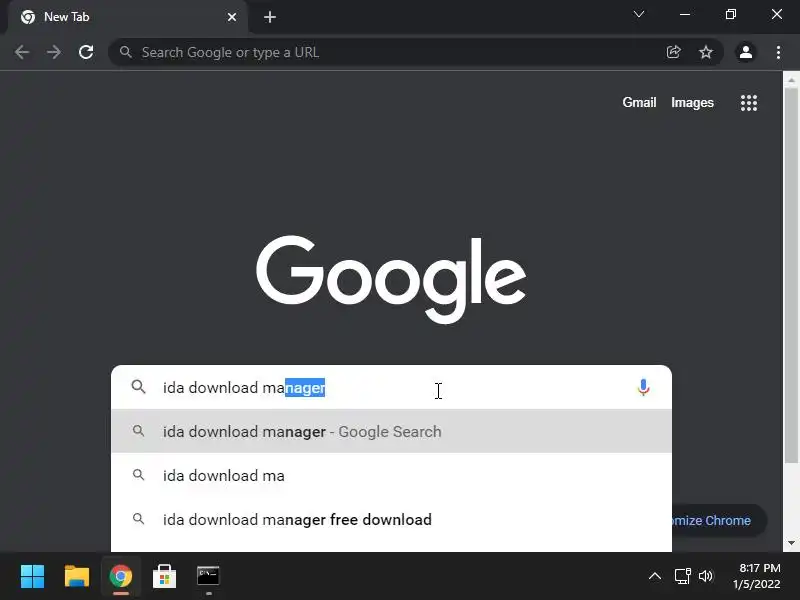The height and width of the screenshot is (600, 800).
Task: Click the scrollbar down arrow
Action: click(791, 543)
